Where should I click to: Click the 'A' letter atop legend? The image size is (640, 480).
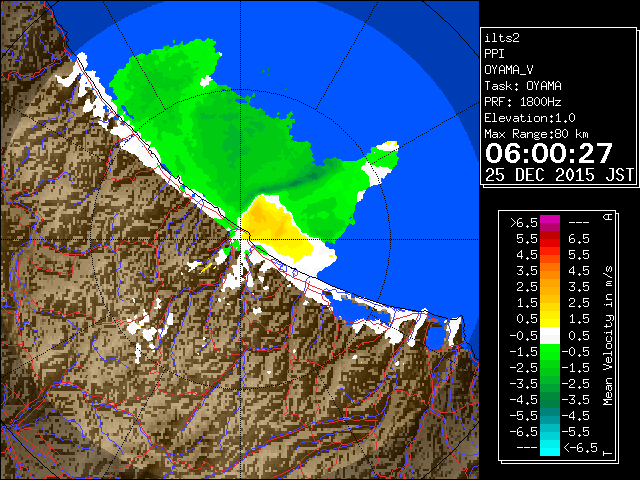coord(608,217)
